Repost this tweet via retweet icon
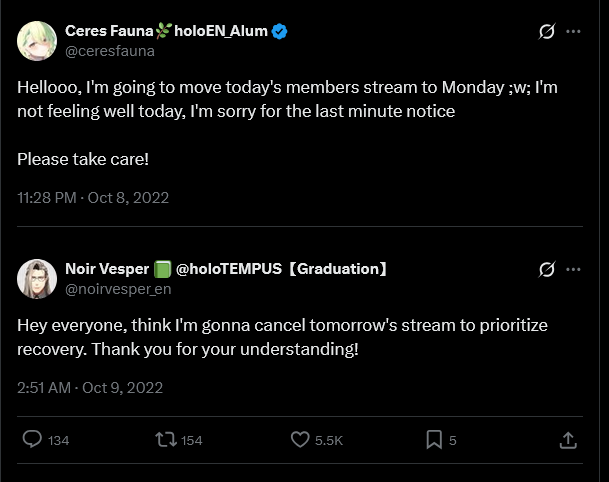 [x=165, y=439]
